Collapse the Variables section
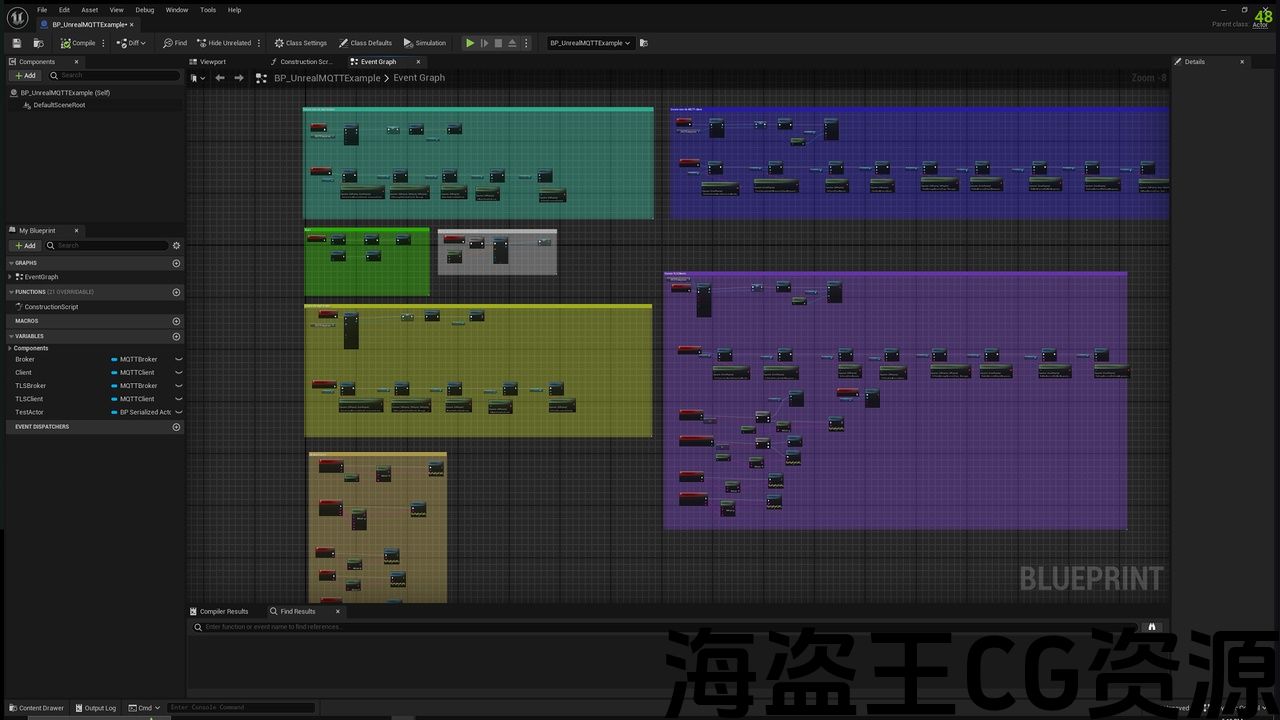The image size is (1280, 720). (x=11, y=336)
